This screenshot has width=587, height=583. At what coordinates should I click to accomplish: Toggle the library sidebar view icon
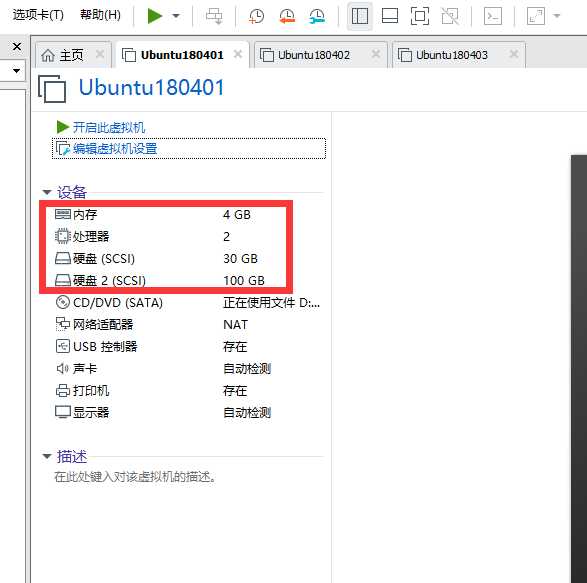(x=360, y=16)
